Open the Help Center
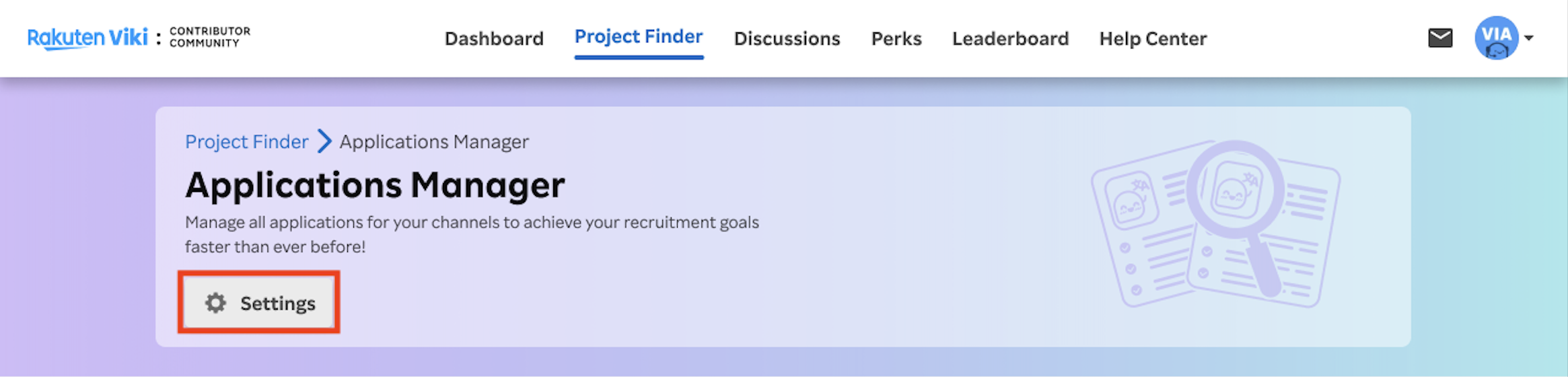This screenshot has height=377, width=1568. 1153,38
